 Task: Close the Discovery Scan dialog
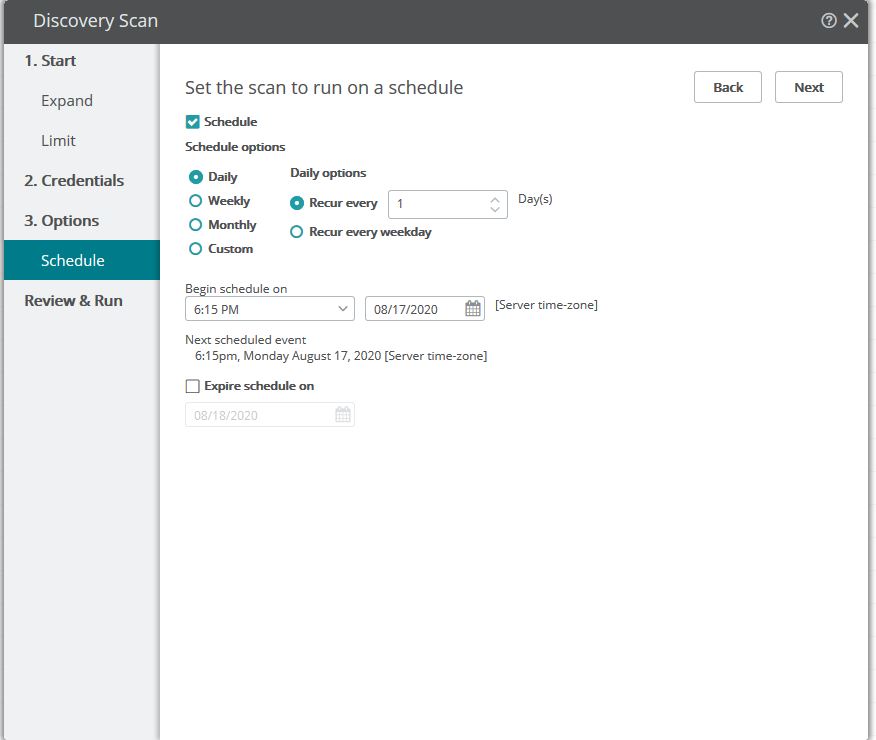[x=851, y=21]
